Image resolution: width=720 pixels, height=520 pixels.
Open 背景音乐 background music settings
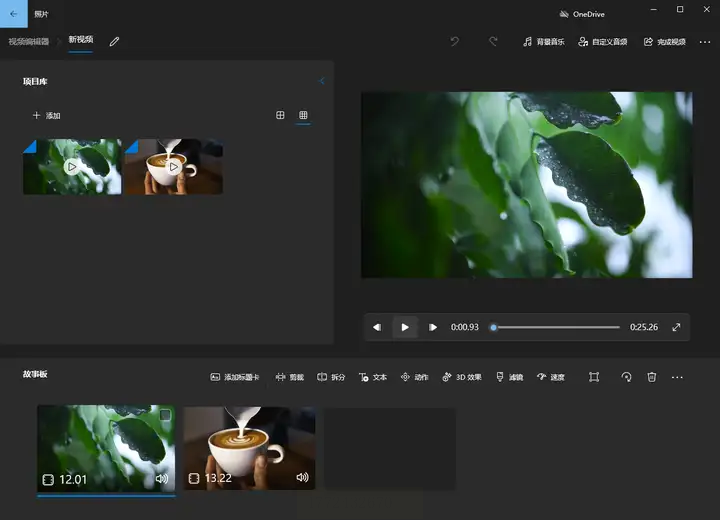tap(543, 42)
